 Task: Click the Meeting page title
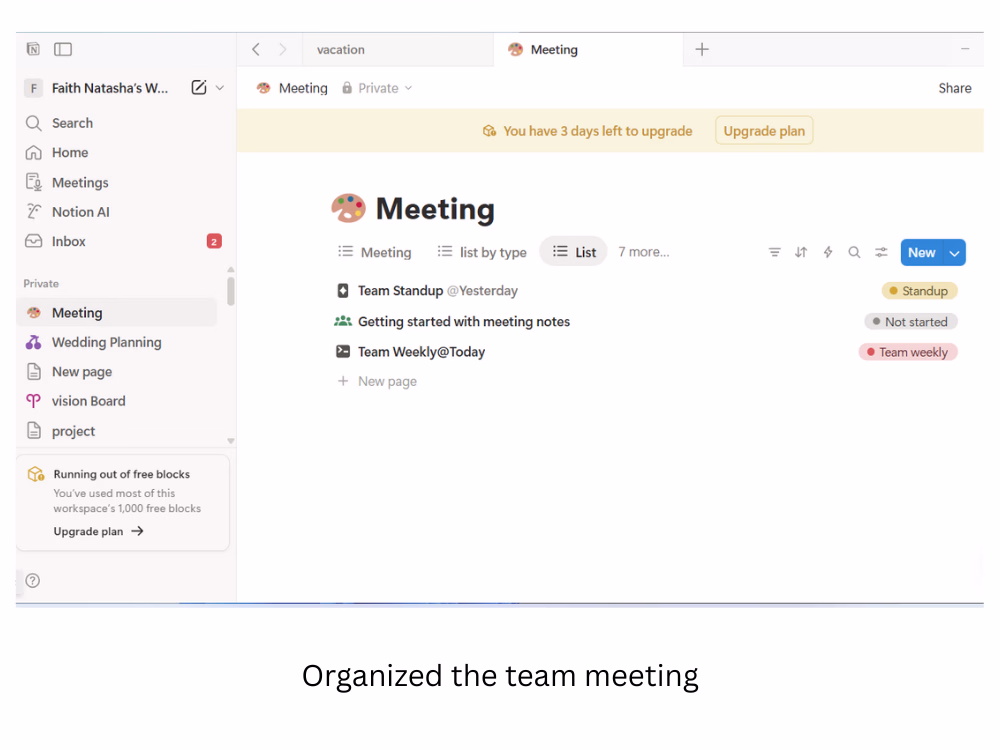click(x=436, y=209)
